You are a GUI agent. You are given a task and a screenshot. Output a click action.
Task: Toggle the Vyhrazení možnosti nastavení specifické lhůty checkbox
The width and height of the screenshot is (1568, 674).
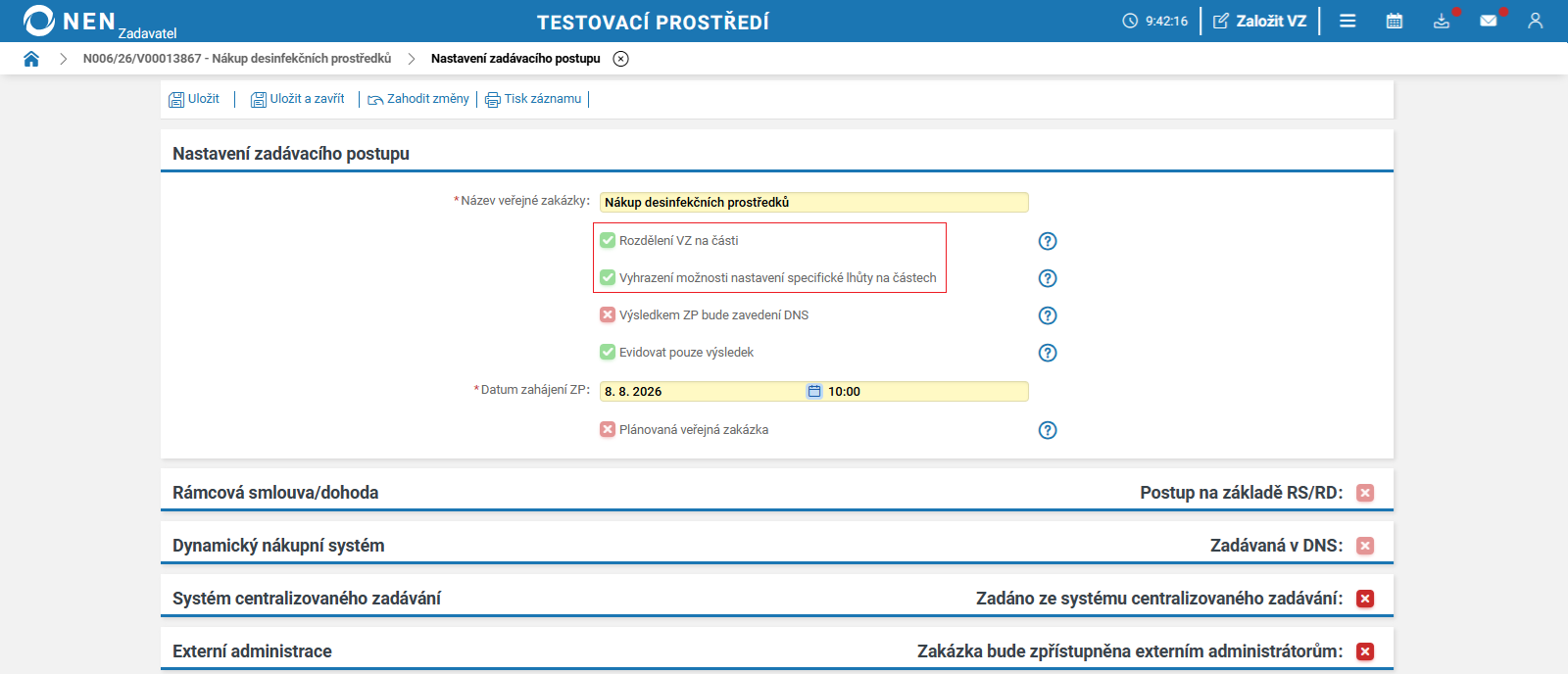[608, 277]
